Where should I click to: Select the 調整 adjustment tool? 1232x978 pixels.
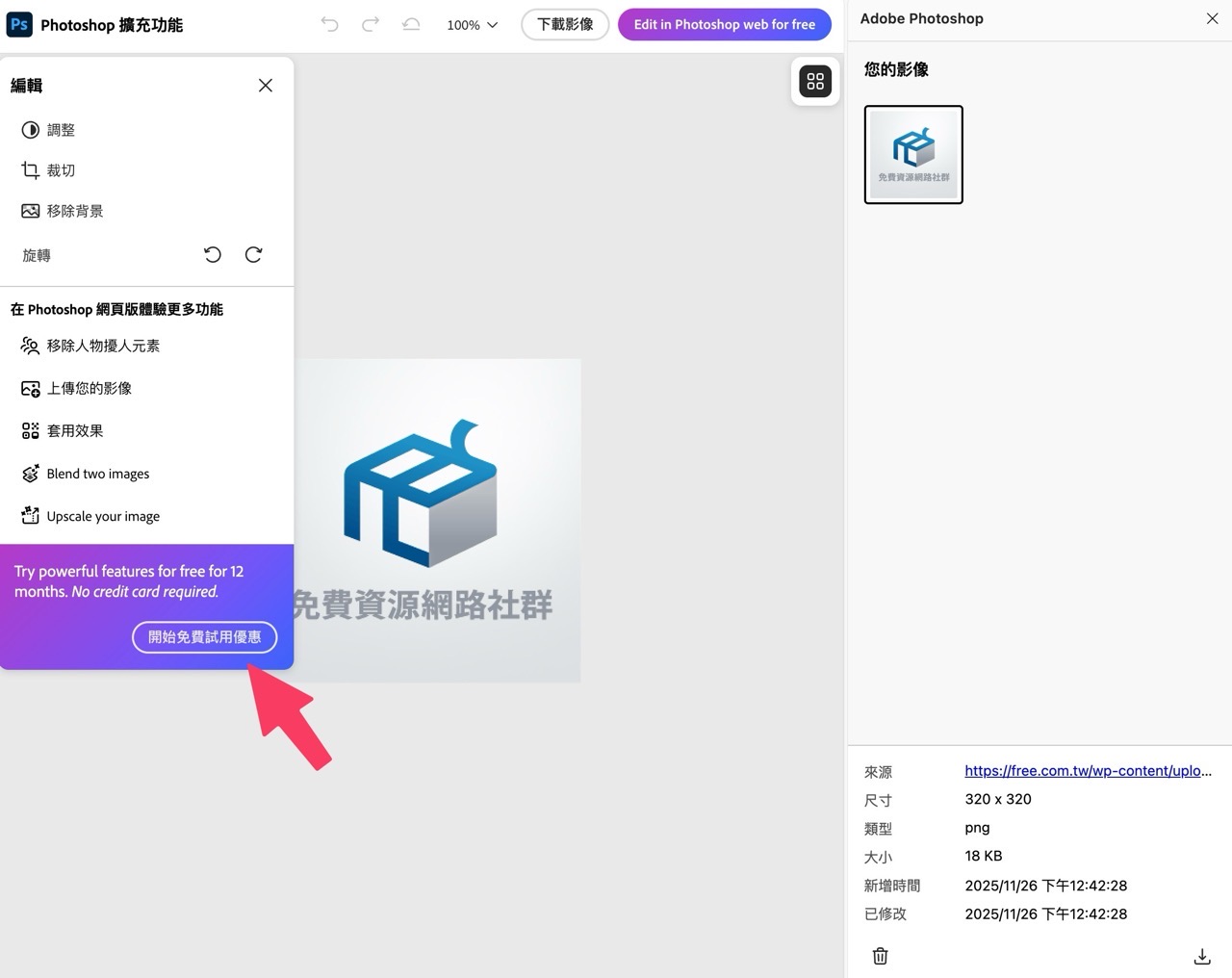(60, 129)
